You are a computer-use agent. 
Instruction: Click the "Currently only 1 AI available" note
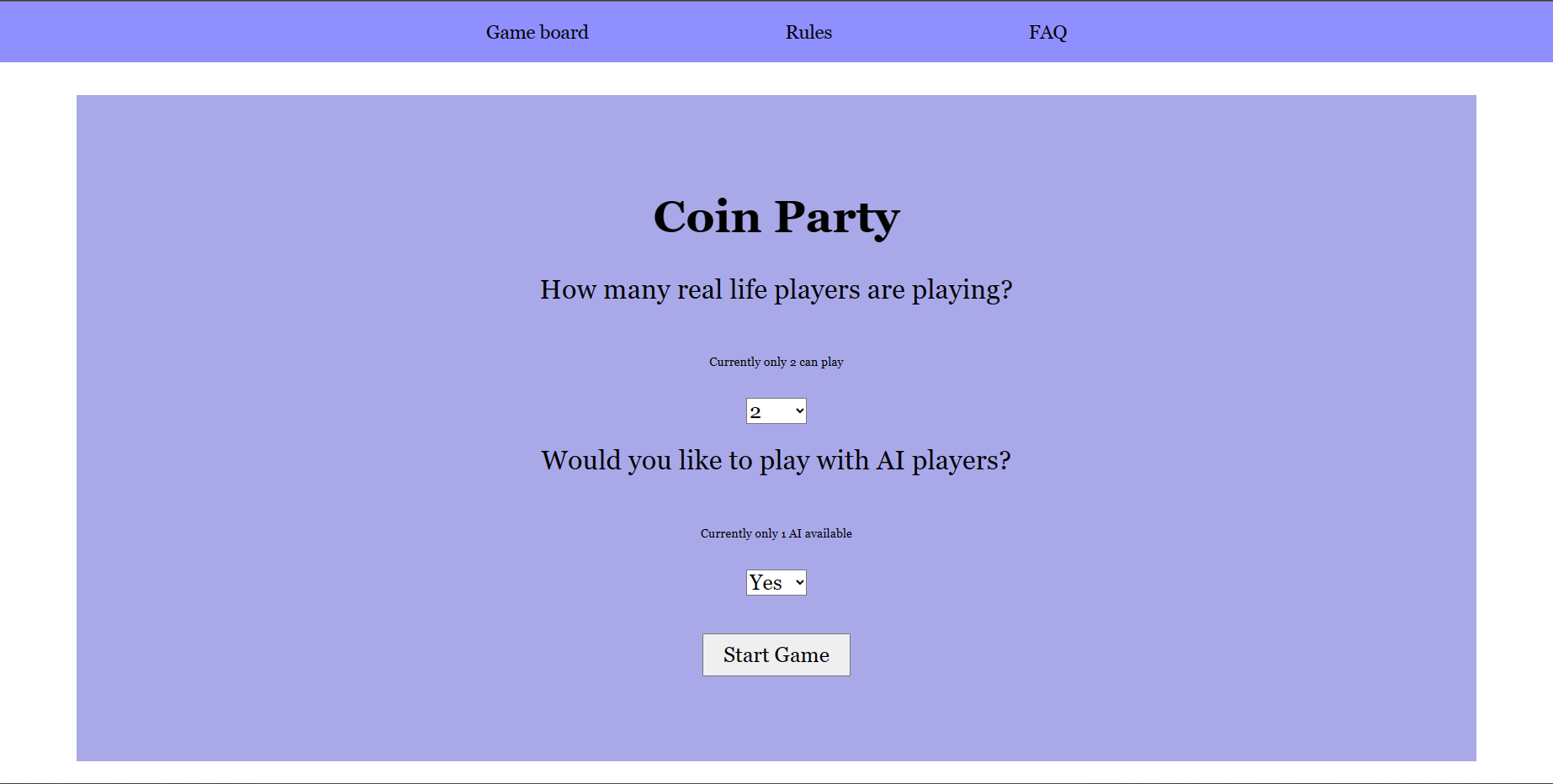[x=776, y=533]
